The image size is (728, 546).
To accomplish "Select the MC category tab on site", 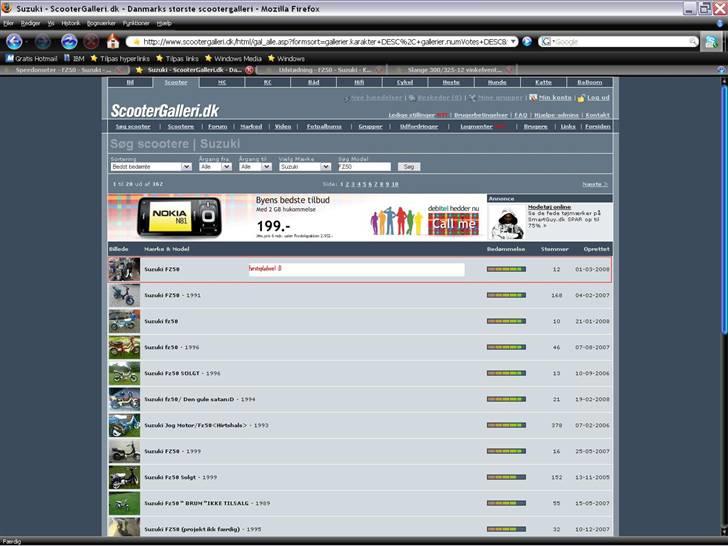I will [x=222, y=83].
